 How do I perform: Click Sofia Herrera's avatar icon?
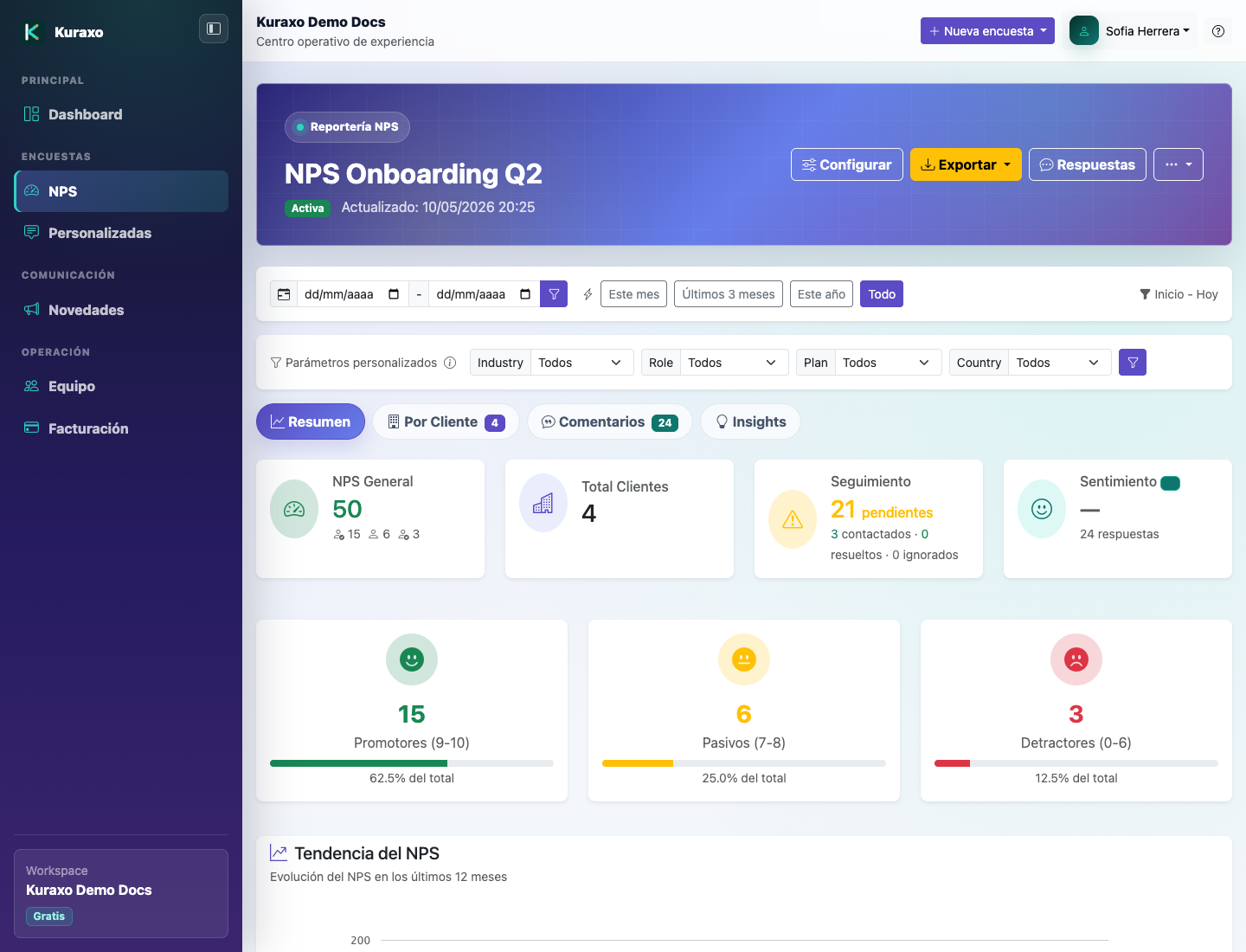[x=1084, y=30]
